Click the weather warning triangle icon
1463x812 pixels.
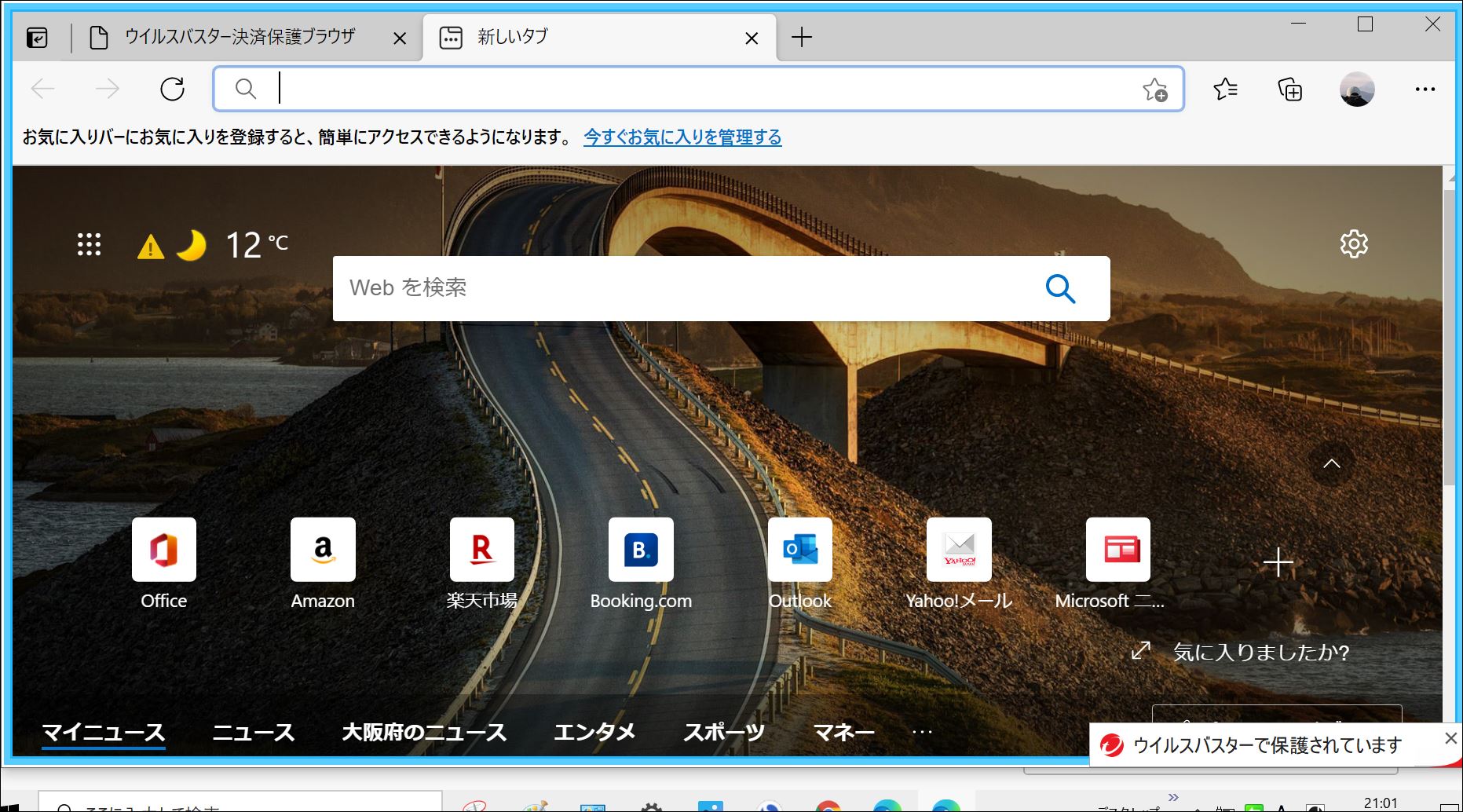[x=151, y=247]
